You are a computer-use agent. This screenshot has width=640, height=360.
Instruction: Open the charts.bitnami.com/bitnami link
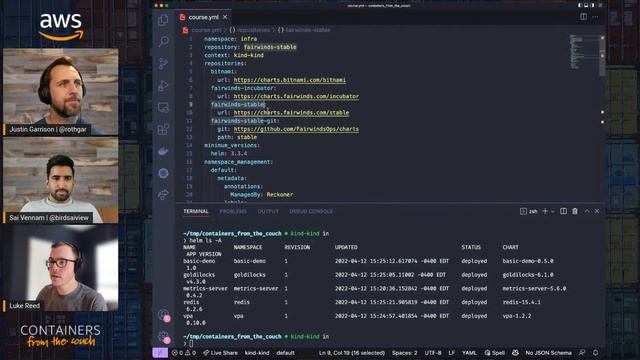coord(290,80)
